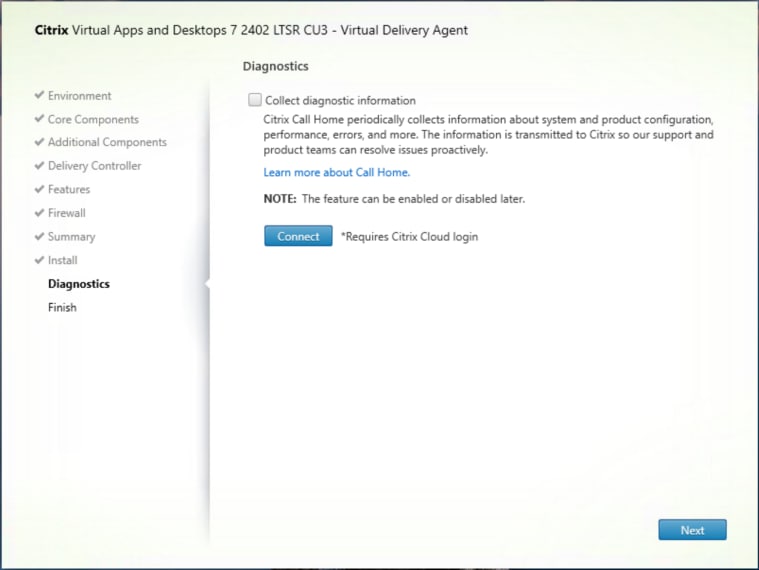
Task: Click the checkmark beside Delivery Controller
Action: pyautogui.click(x=40, y=165)
